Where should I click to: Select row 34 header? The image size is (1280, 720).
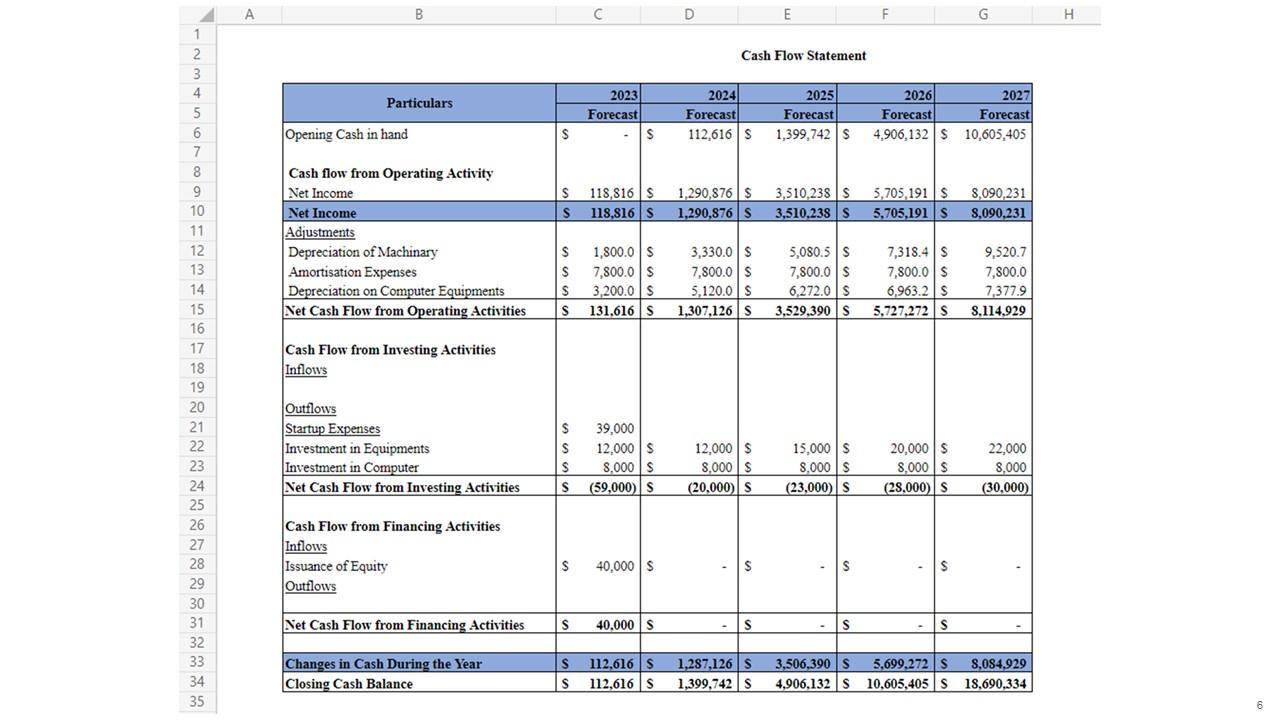(197, 683)
